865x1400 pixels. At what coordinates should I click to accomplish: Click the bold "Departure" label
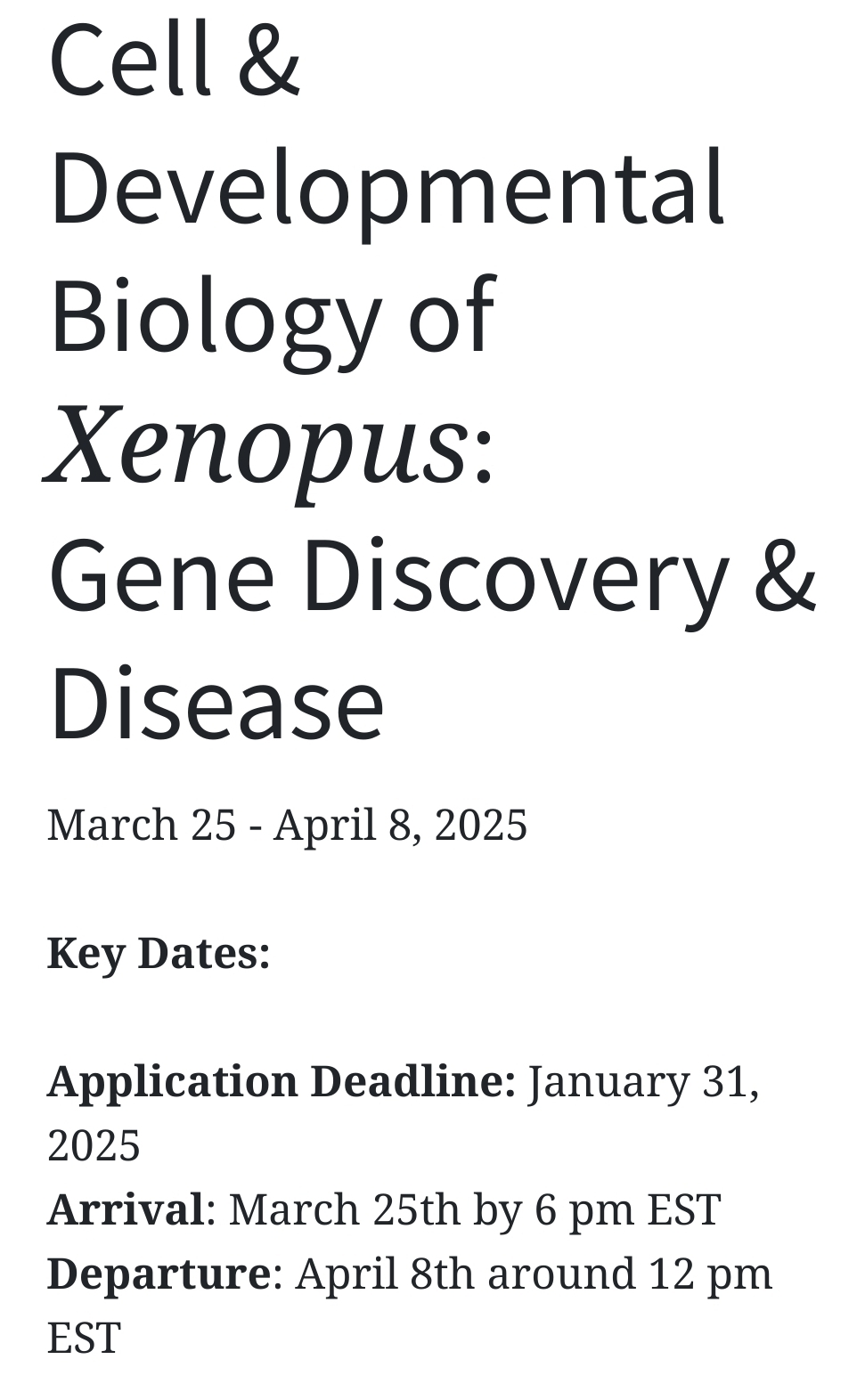point(159,1274)
